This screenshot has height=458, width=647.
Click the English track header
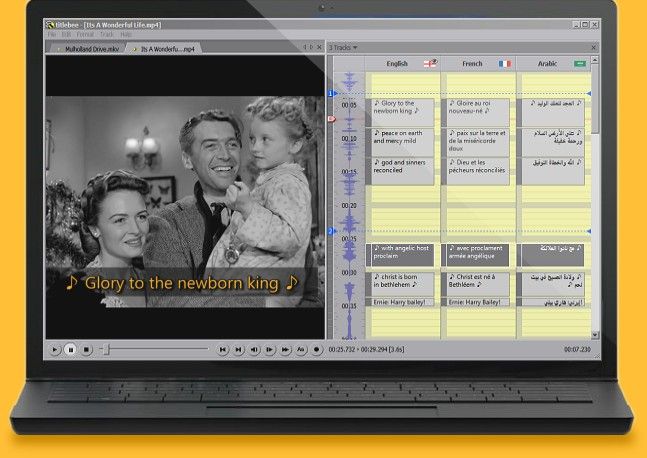tap(403, 64)
